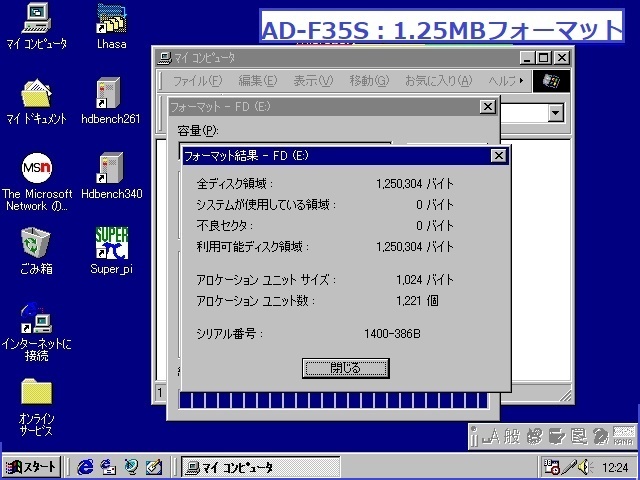Open the volume speaker tray icon
Image resolution: width=640 pixels, height=480 pixels.
pyautogui.click(x=585, y=467)
